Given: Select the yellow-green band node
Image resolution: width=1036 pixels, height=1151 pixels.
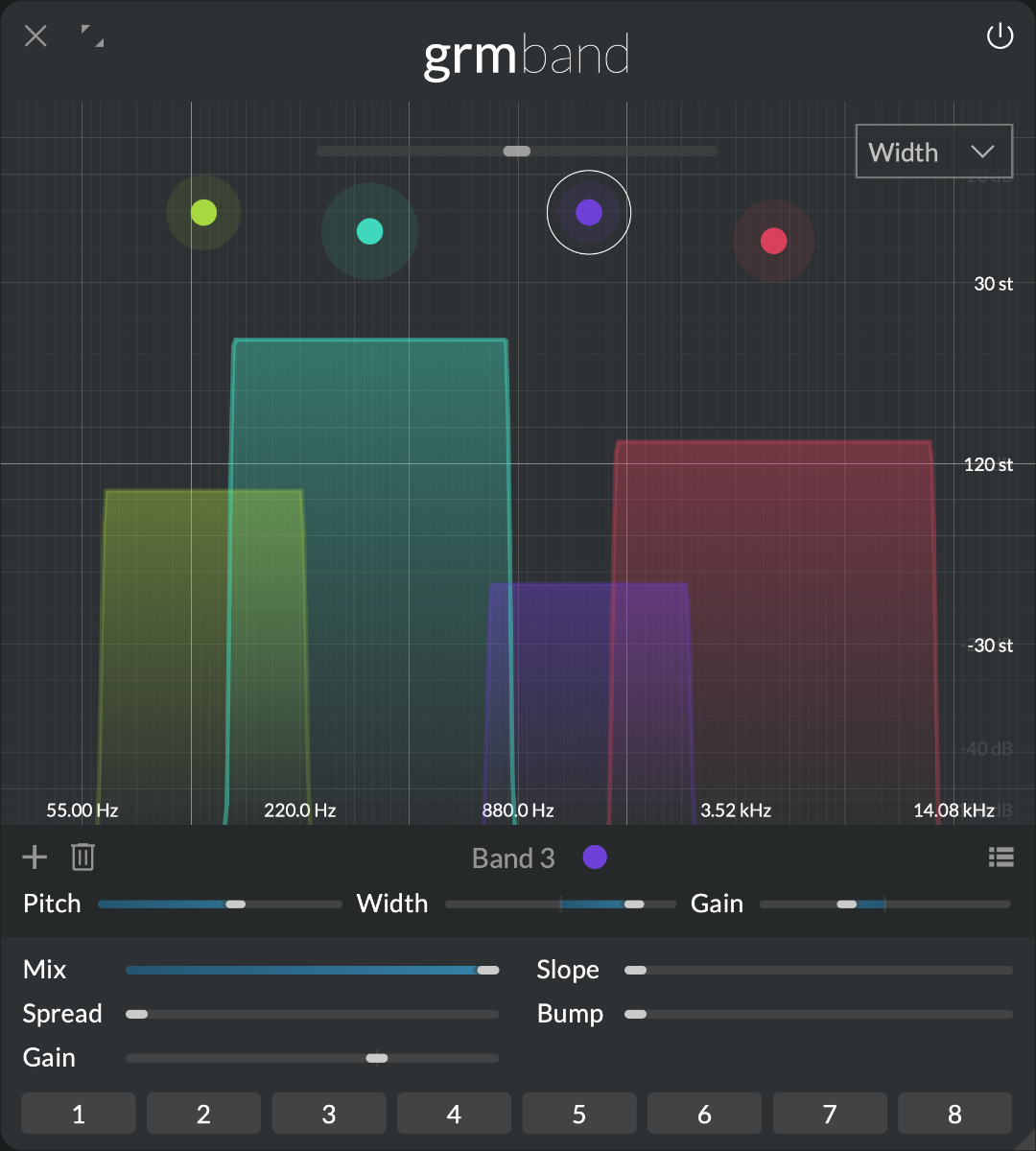Looking at the screenshot, I should pos(203,213).
